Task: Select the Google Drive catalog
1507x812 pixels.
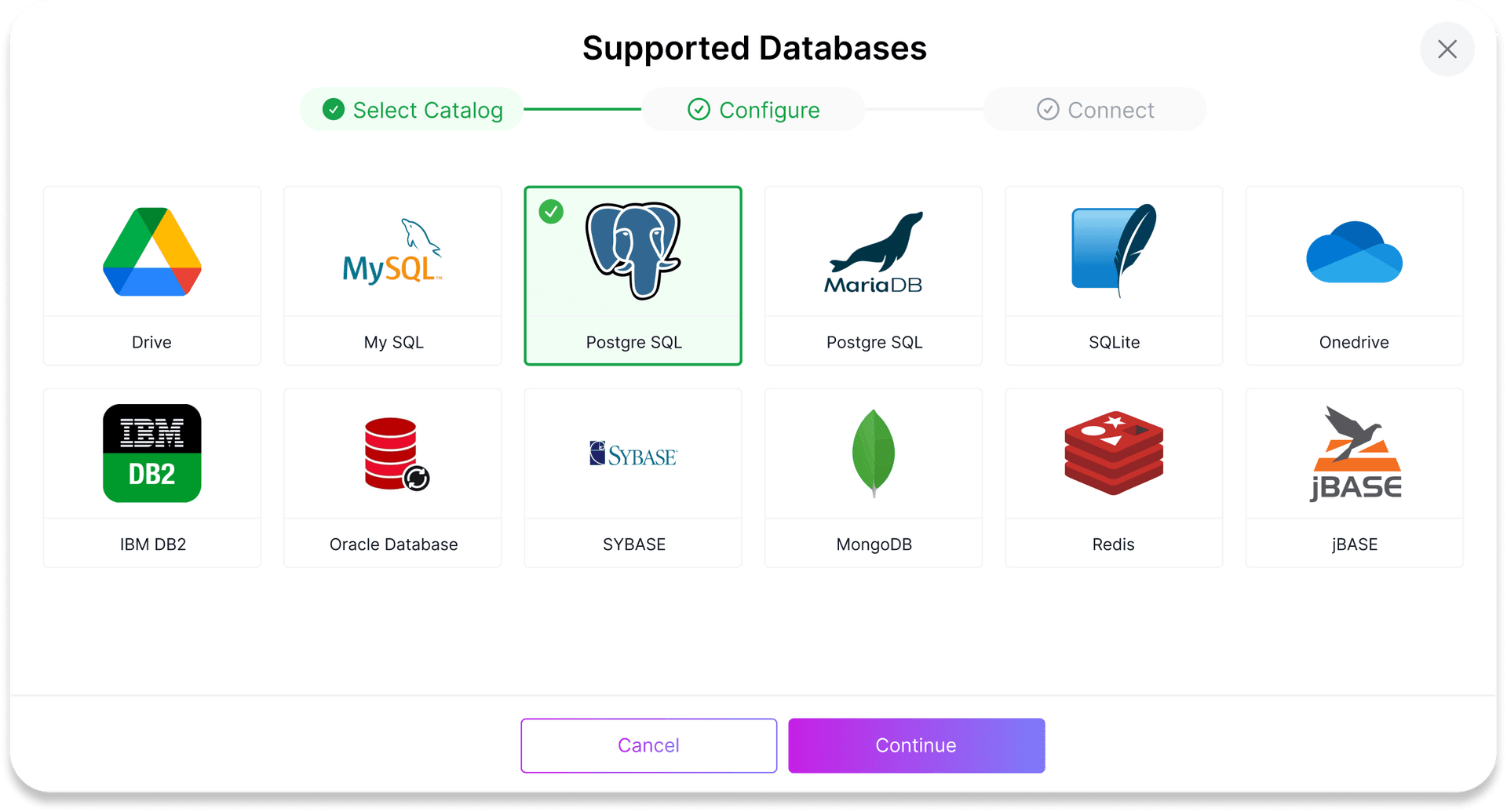Action: click(151, 253)
